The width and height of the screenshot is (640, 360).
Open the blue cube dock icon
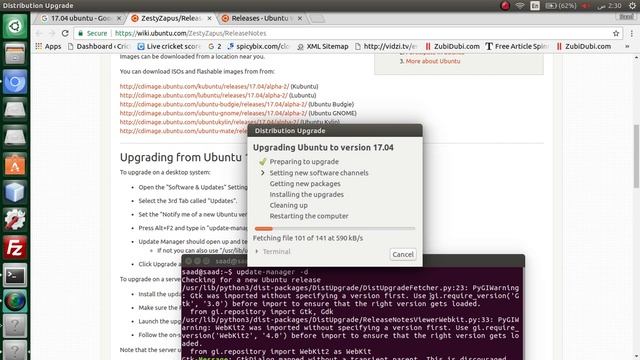(15, 193)
